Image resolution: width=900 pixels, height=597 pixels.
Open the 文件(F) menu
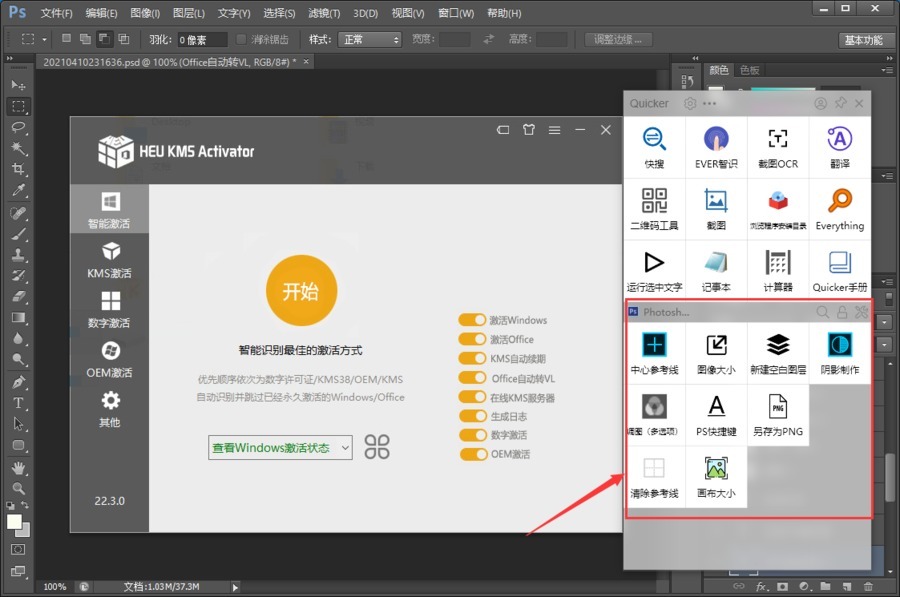(x=57, y=13)
